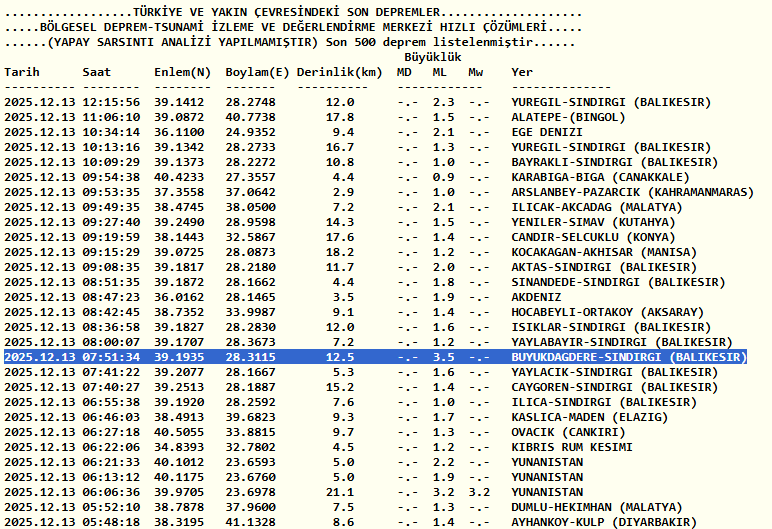The width and height of the screenshot is (772, 529).
Task: Click the 3.2 Mw value for YUNANISTAN
Action: tap(479, 492)
